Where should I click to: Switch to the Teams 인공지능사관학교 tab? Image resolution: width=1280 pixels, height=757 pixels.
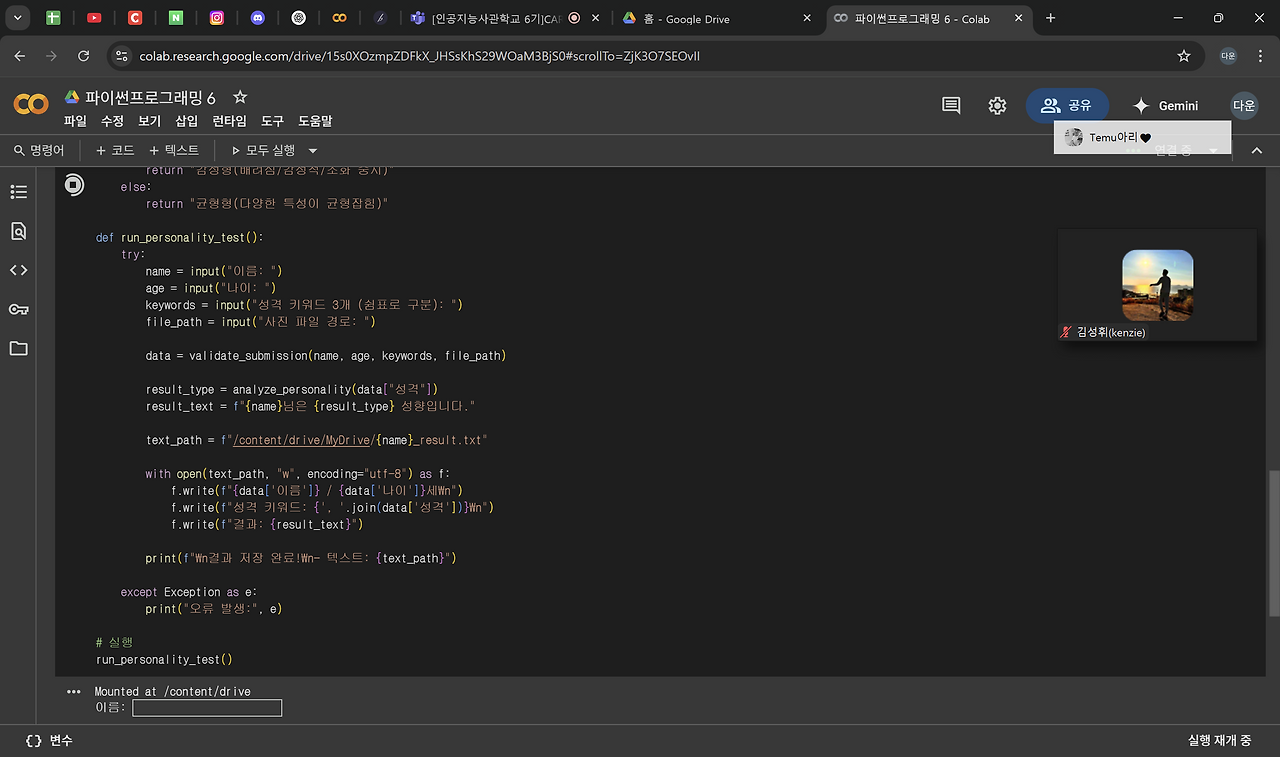(507, 18)
